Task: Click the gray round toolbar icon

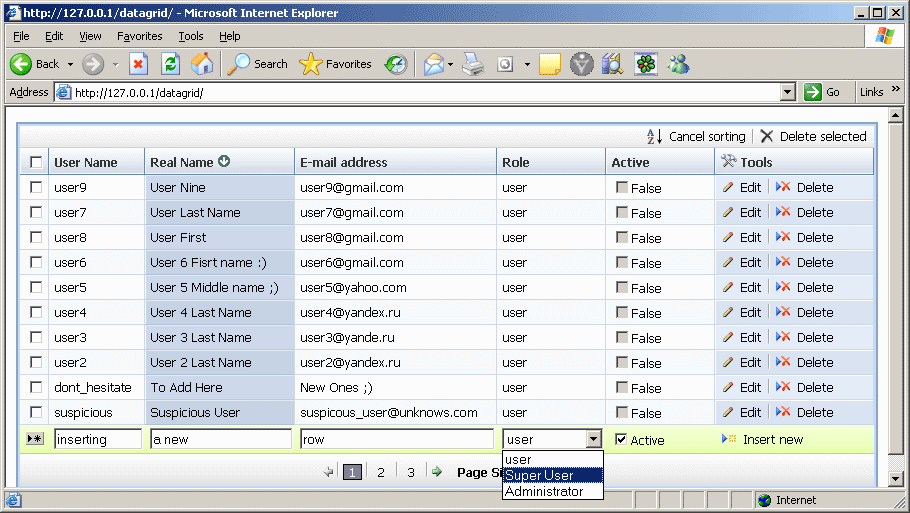Action: pos(582,64)
